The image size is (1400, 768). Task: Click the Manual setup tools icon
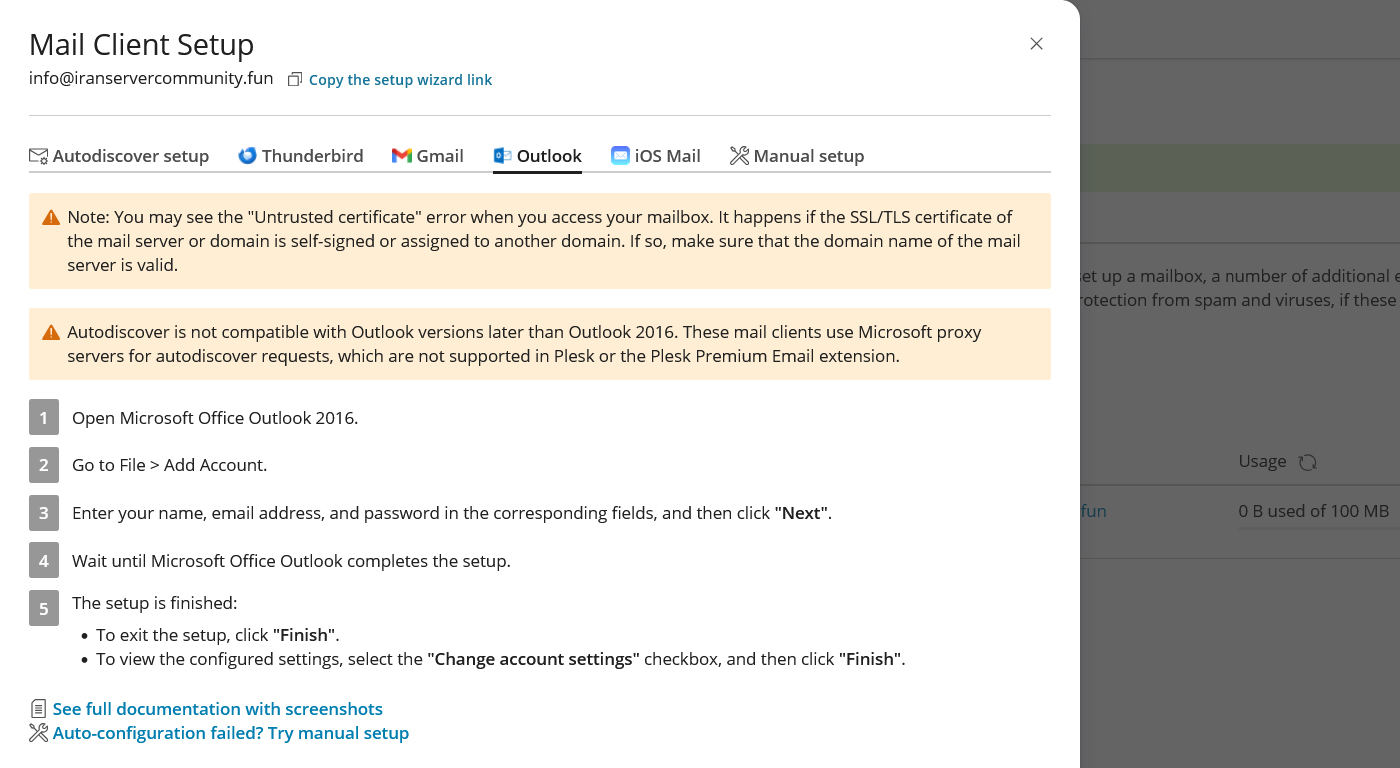pyautogui.click(x=739, y=155)
